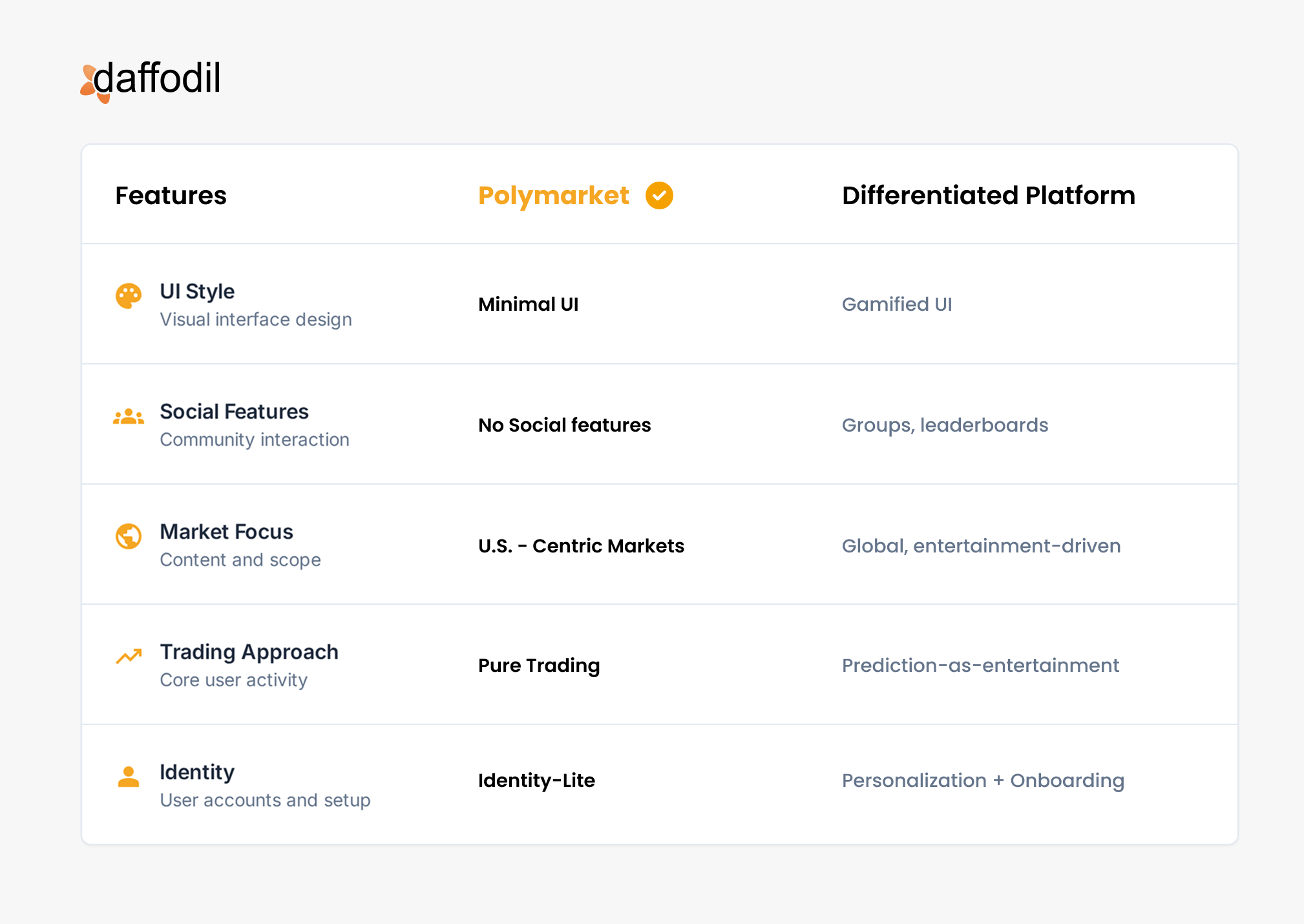Screen dimensions: 1304x924
Task: Click the globe icon for Market Focus
Action: 129,536
